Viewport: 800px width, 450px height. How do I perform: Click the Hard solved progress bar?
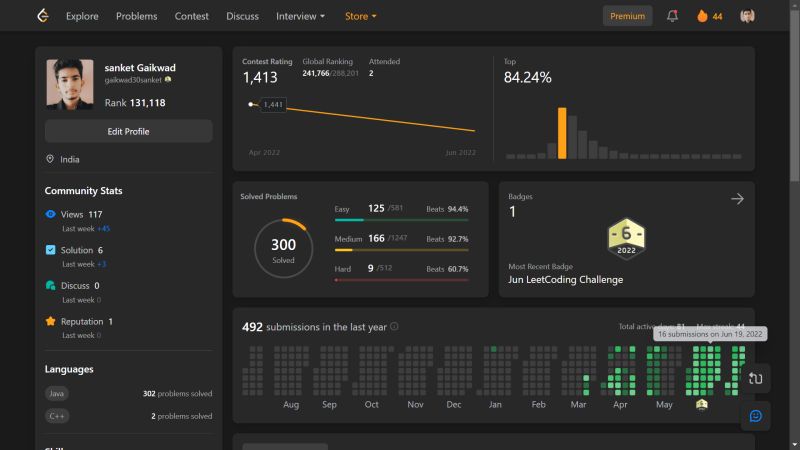point(402,280)
